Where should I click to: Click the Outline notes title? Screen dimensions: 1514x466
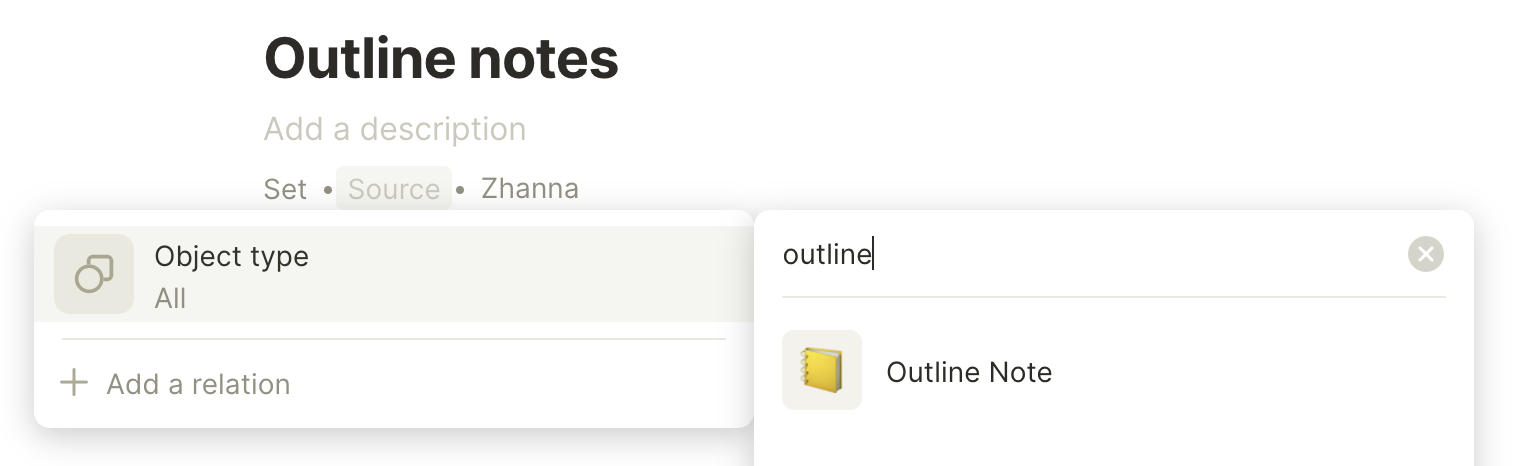click(x=441, y=59)
